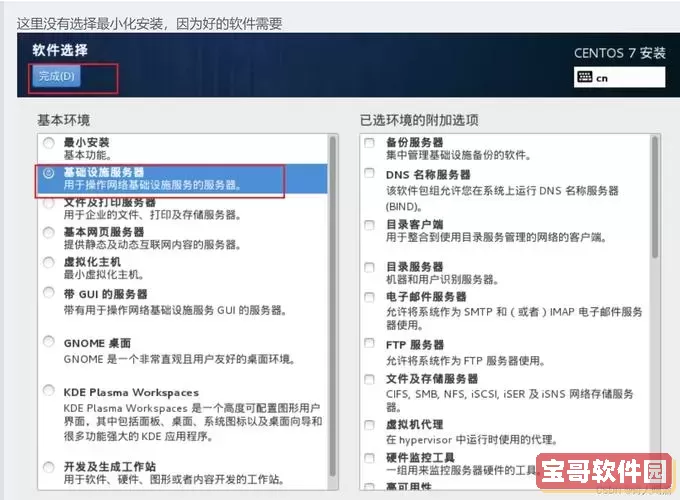680x500 pixels.
Task: Select the 基础设施服务器 radio option
Action: tap(49, 173)
